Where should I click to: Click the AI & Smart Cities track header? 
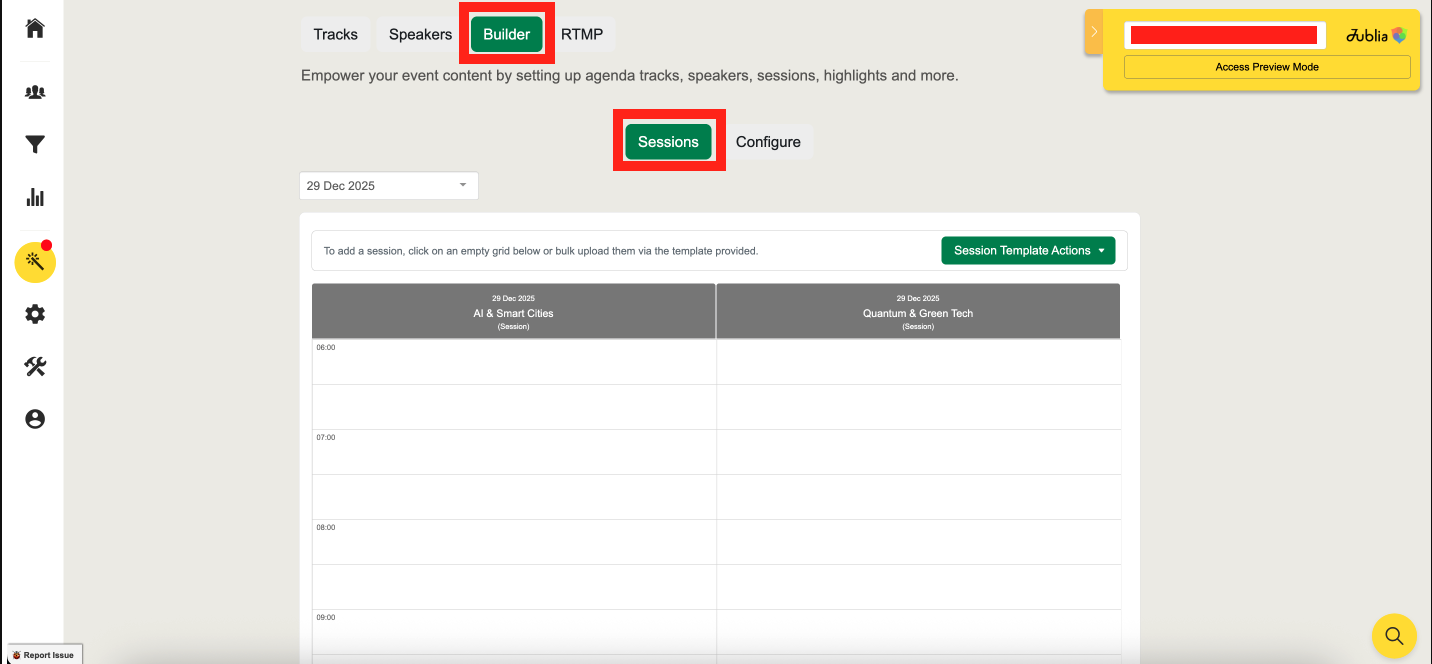(x=513, y=311)
